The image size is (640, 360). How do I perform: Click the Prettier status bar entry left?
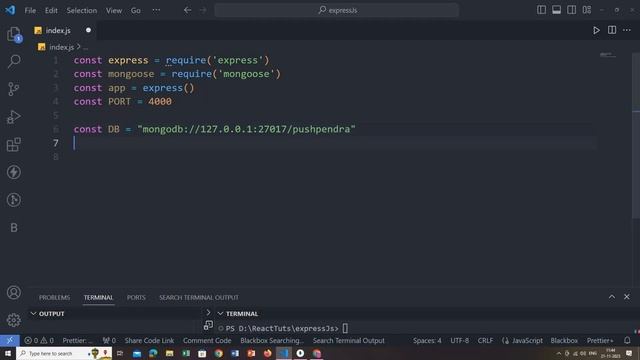pos(77,340)
